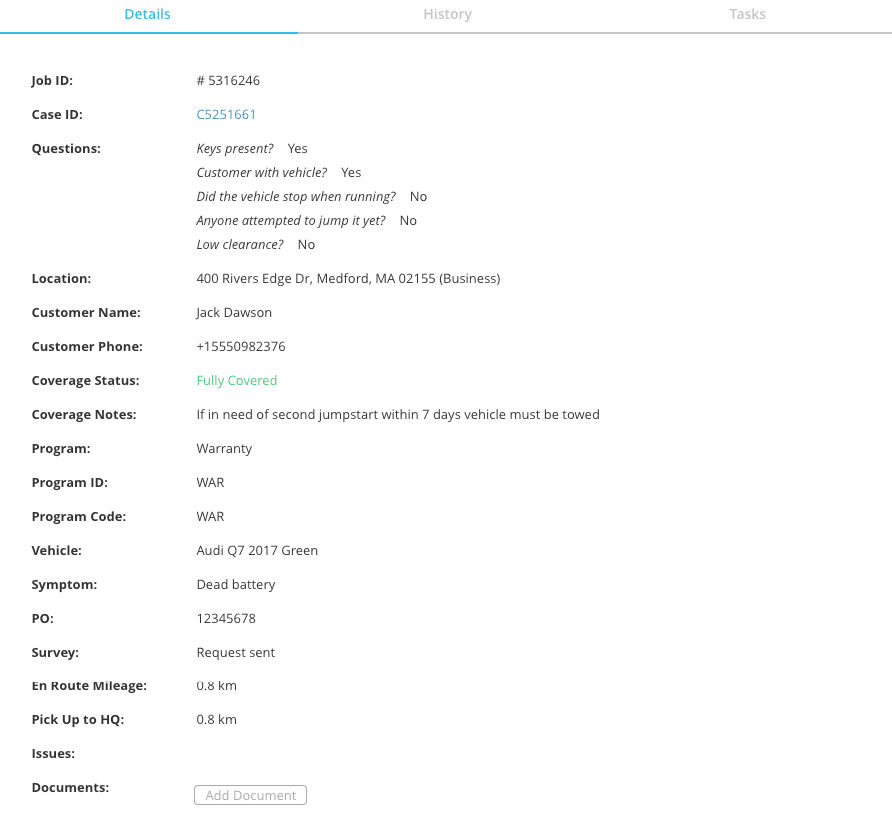The width and height of the screenshot is (892, 814).
Task: Select the Details tab
Action: click(147, 14)
